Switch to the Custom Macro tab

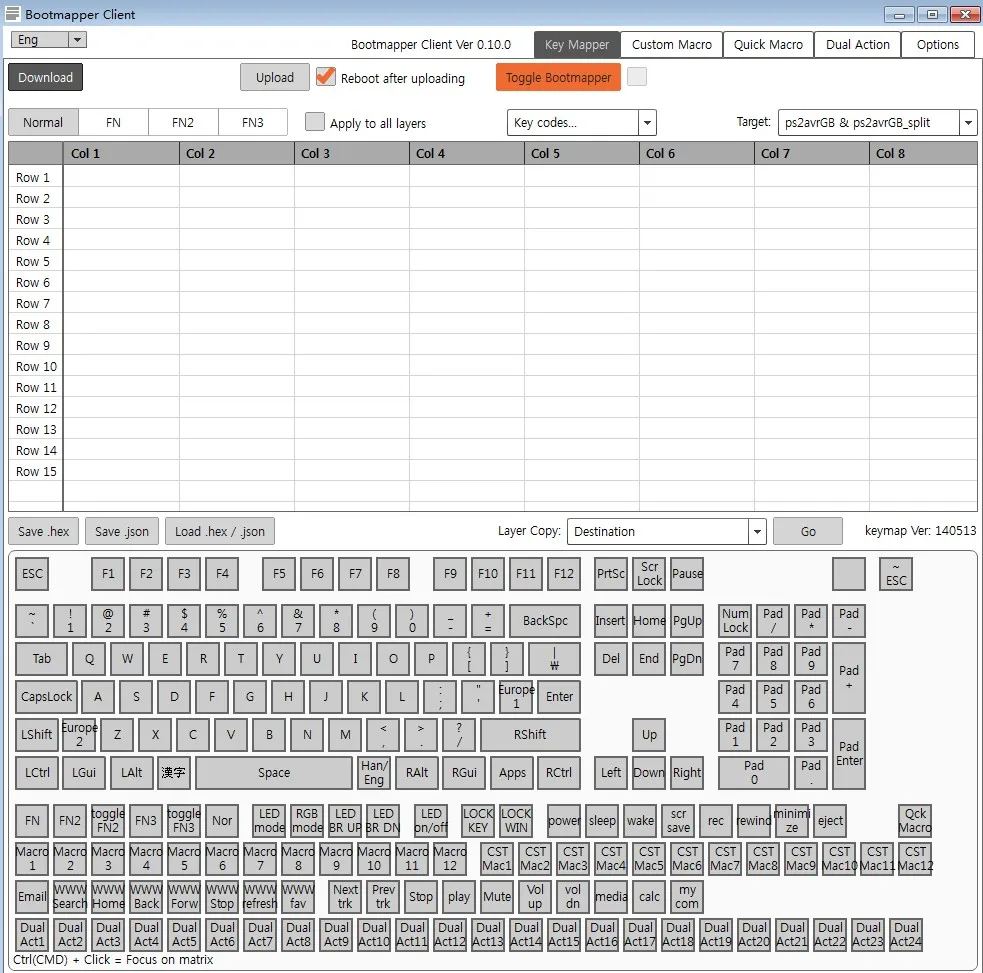coord(671,45)
